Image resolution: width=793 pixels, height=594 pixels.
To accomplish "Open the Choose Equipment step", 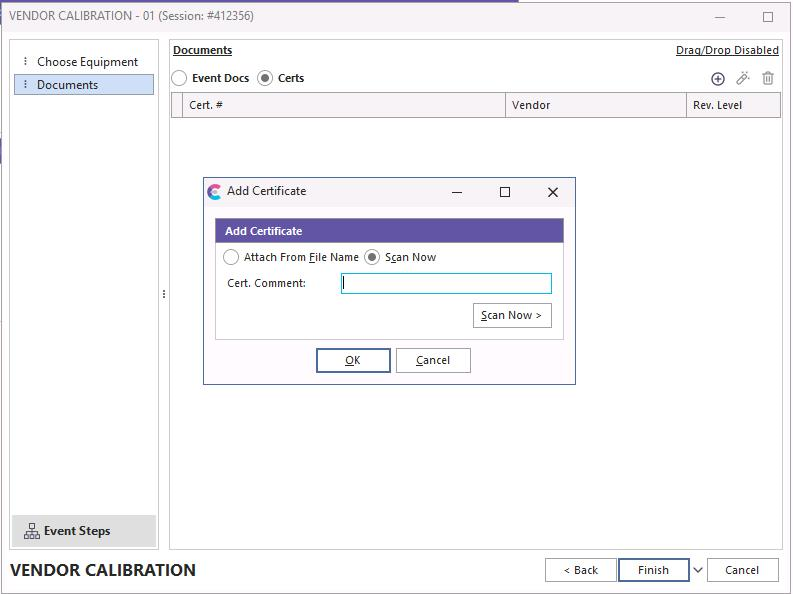I will click(x=87, y=62).
